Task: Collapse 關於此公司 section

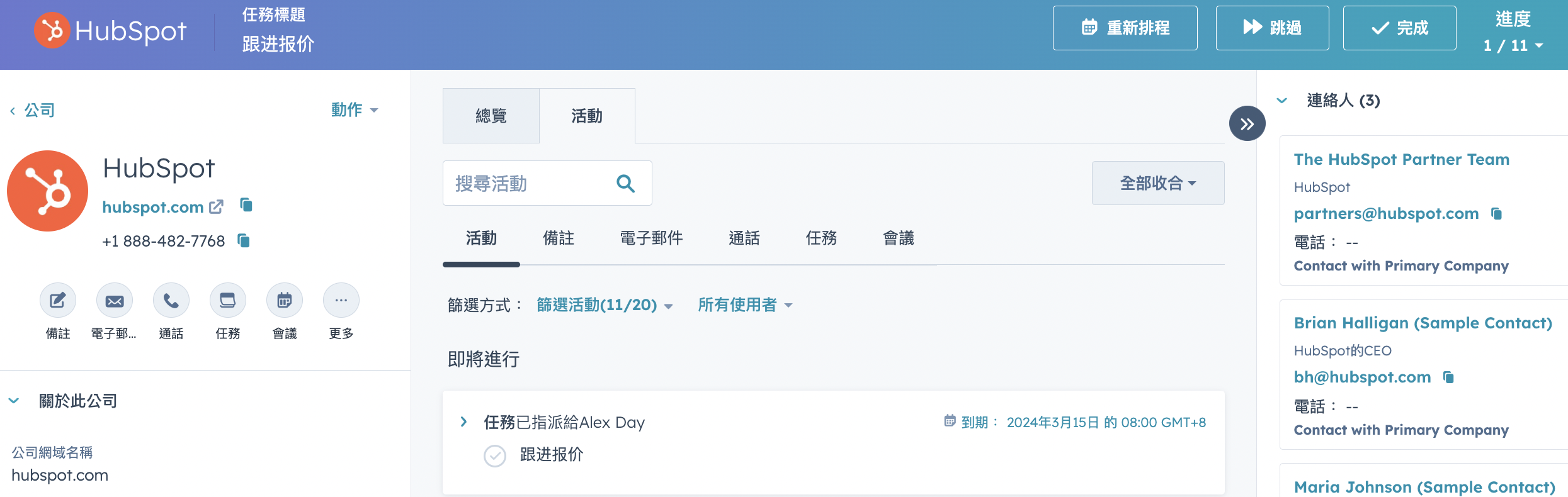Action: 14,401
